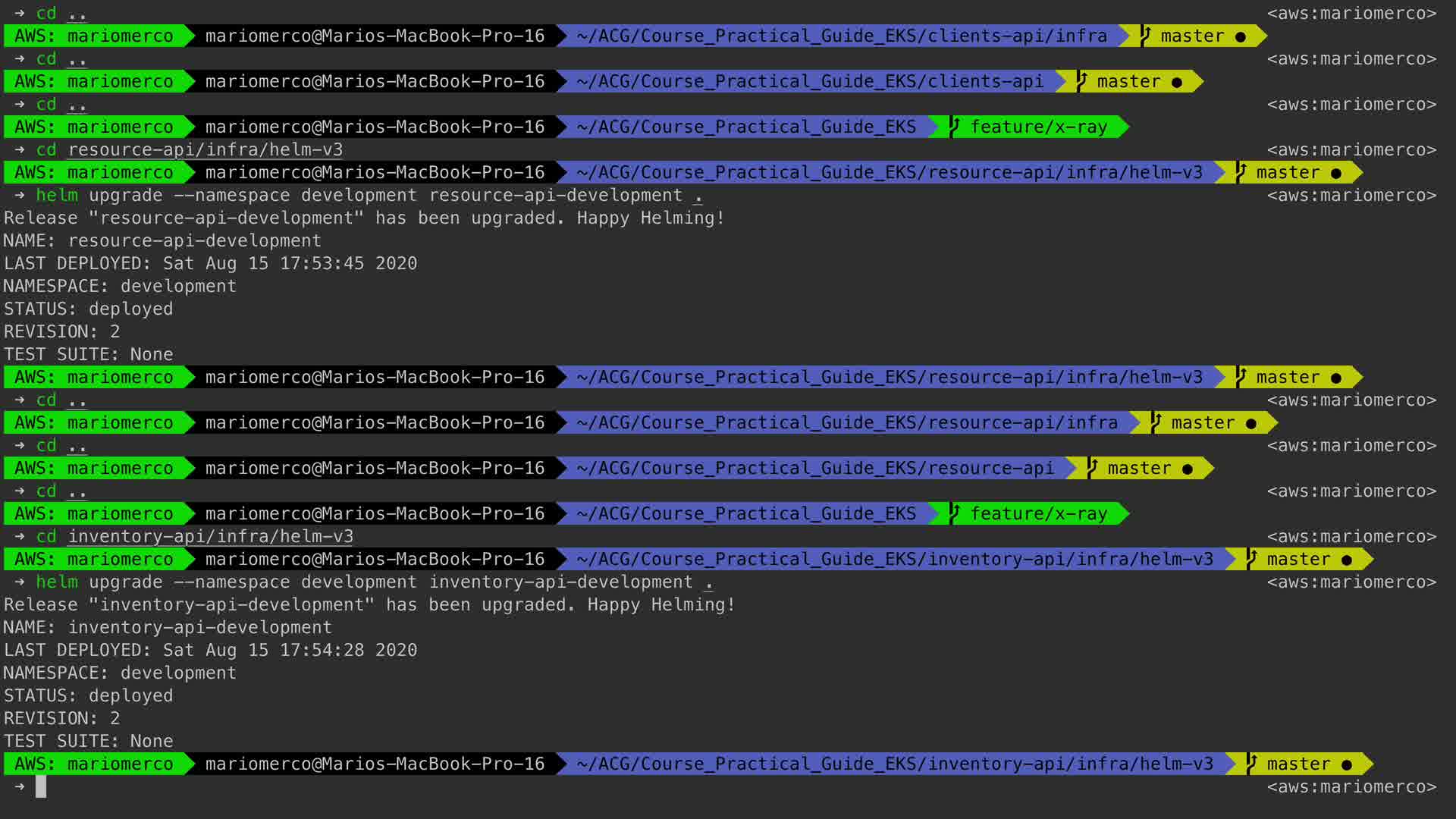Screen dimensions: 1456x819
Task: Click the branch icon beside the resource-api master segment
Action: pyautogui.click(x=1092, y=468)
